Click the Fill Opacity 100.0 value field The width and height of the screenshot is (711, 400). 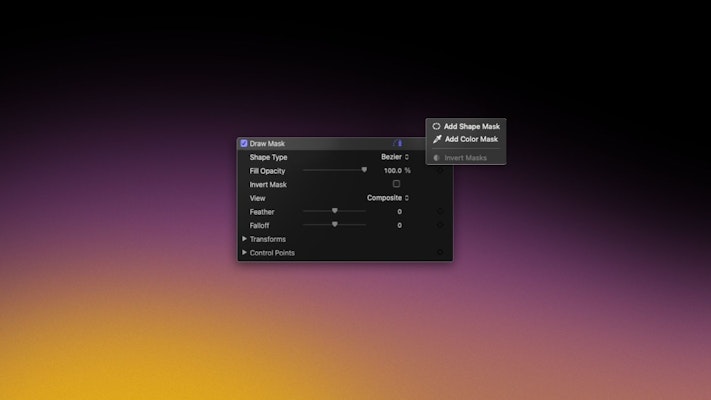(x=392, y=171)
